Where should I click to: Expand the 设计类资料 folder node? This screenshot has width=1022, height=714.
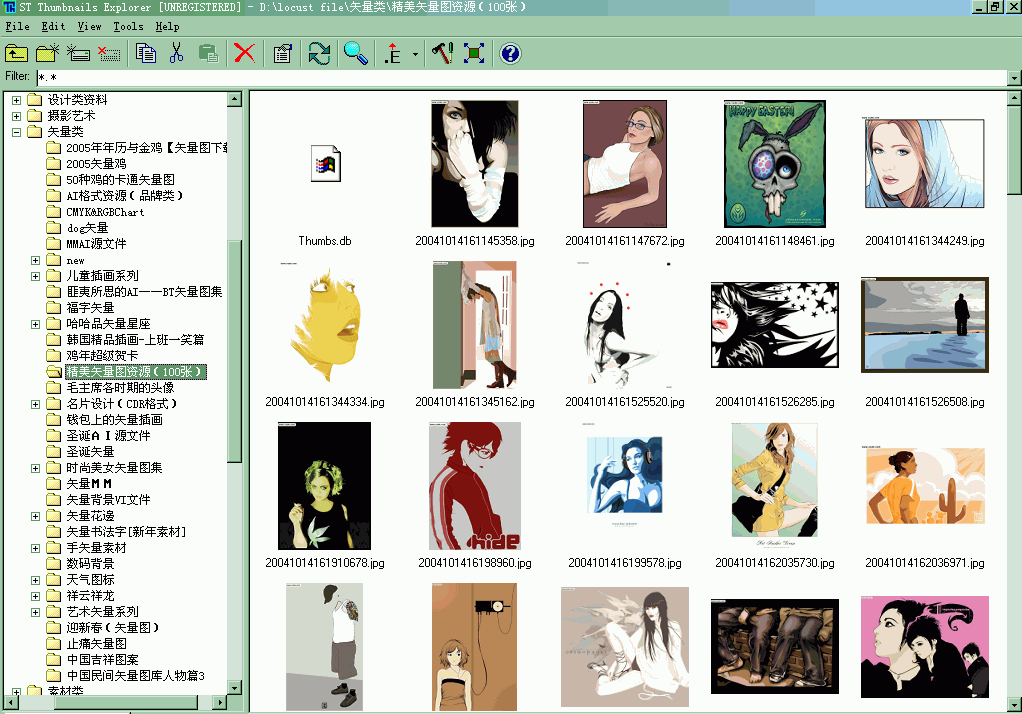point(17,100)
